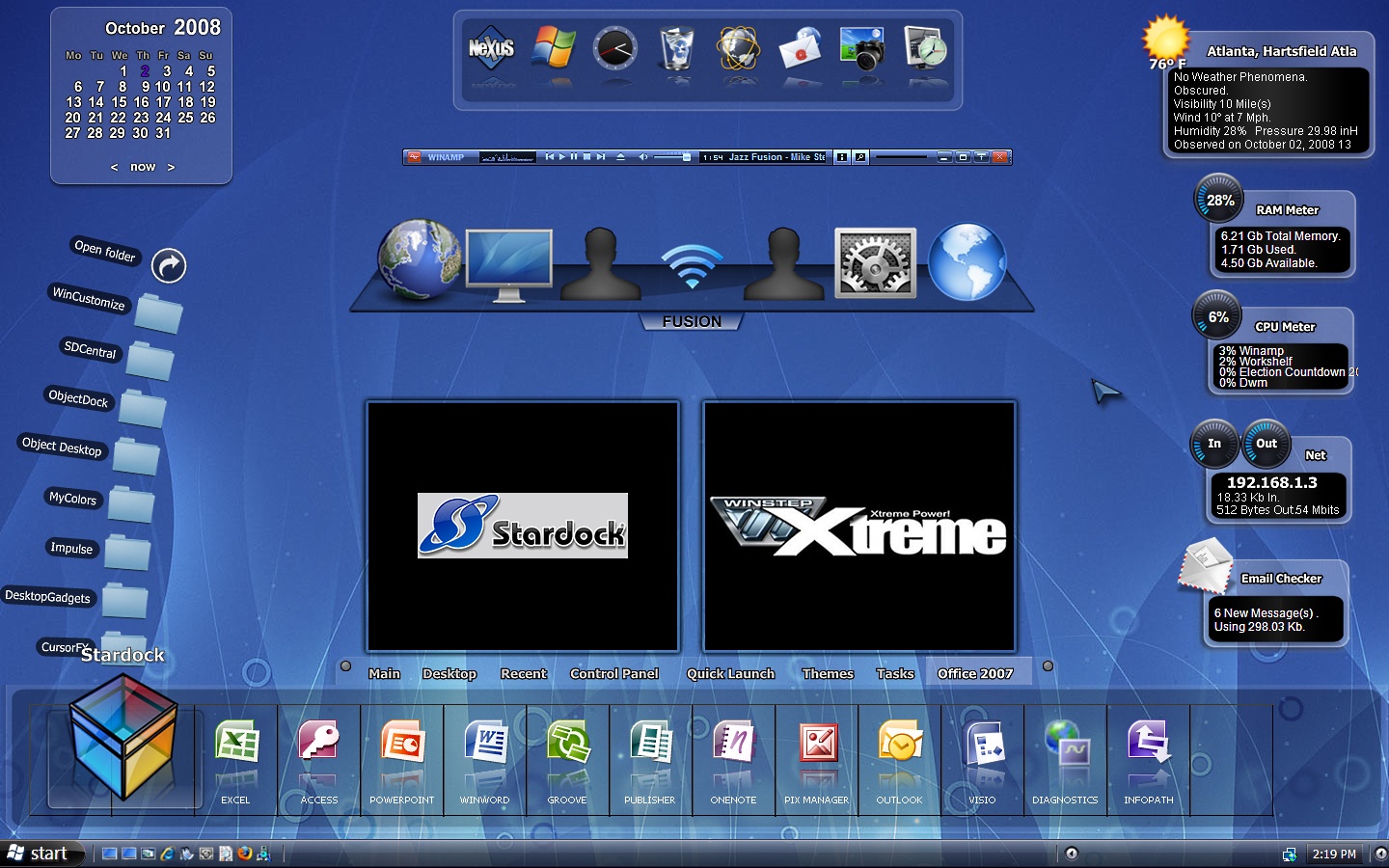Image resolution: width=1389 pixels, height=868 pixels.
Task: Open the camera photo icon in top dock
Action: click(861, 48)
